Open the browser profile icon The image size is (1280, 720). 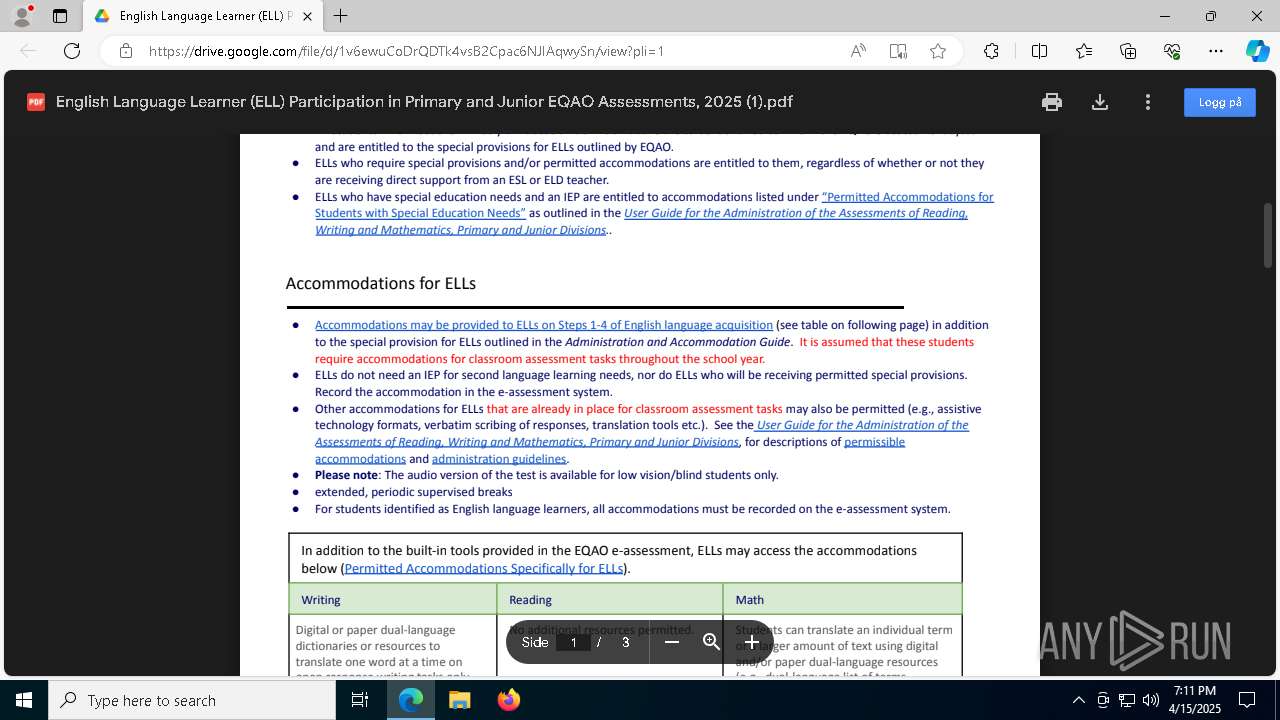(22, 16)
